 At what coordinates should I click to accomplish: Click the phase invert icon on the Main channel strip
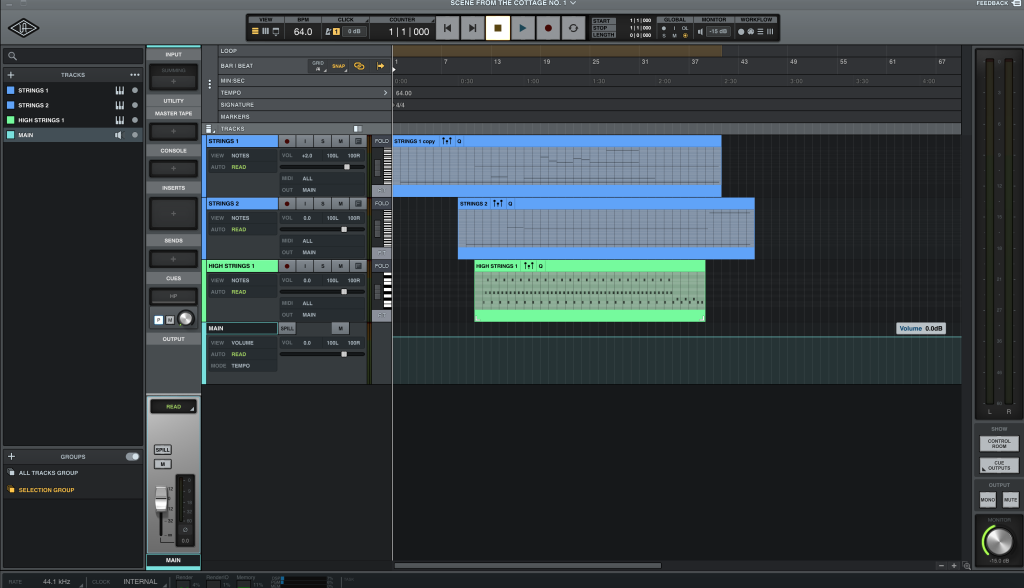[x=183, y=529]
